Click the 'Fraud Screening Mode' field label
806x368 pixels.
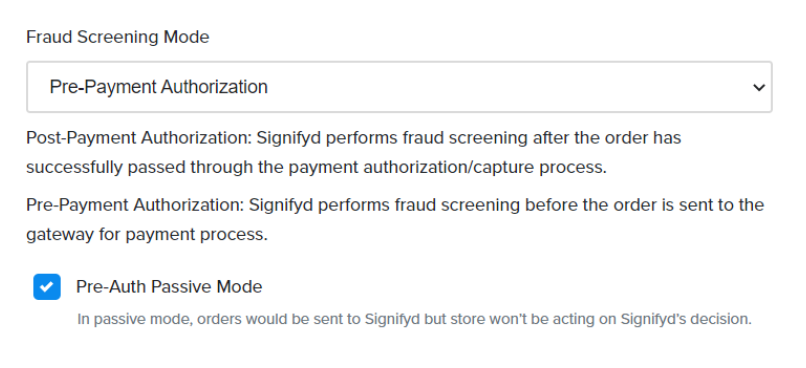click(x=118, y=37)
